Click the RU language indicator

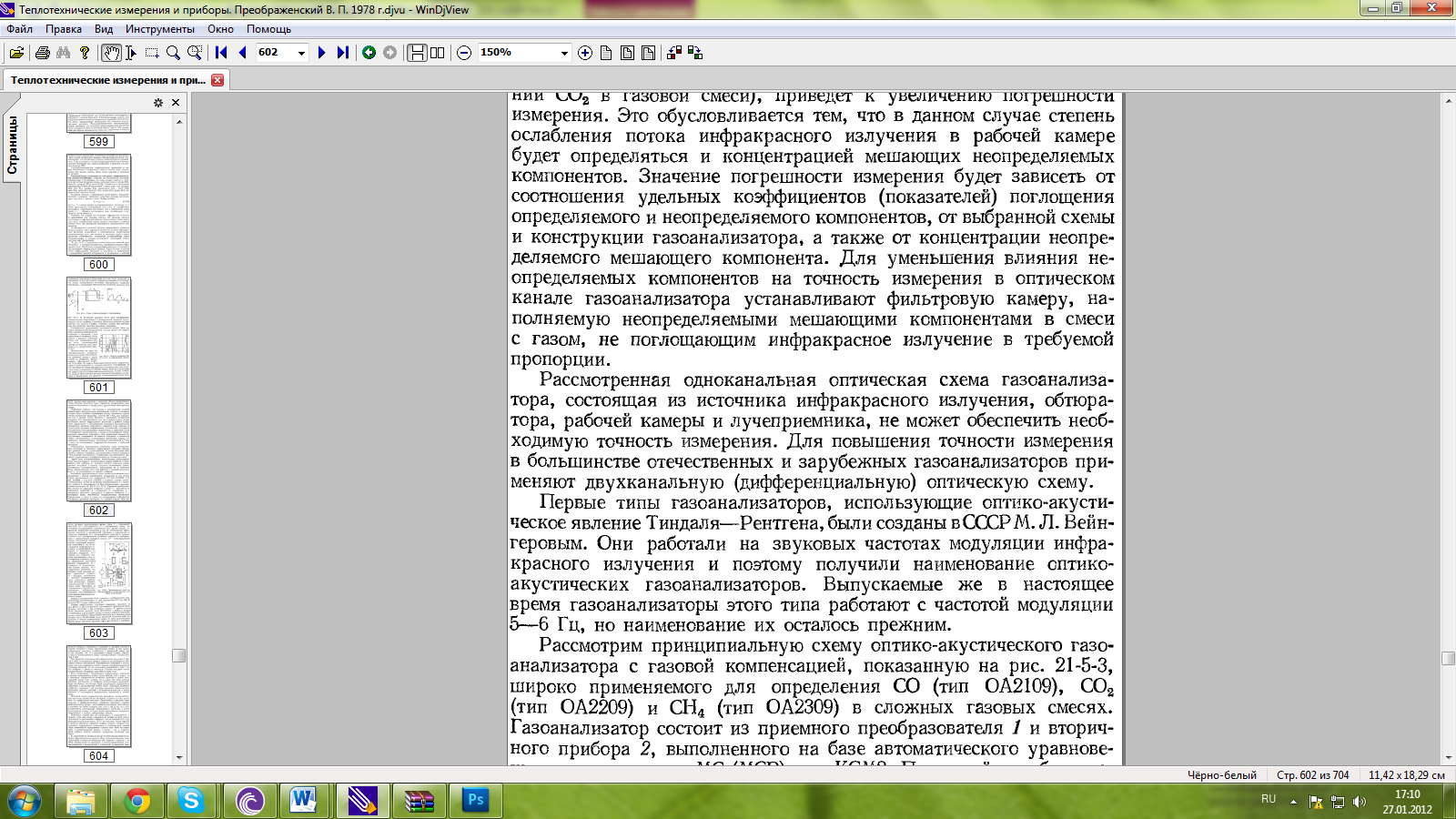pyautogui.click(x=1269, y=798)
